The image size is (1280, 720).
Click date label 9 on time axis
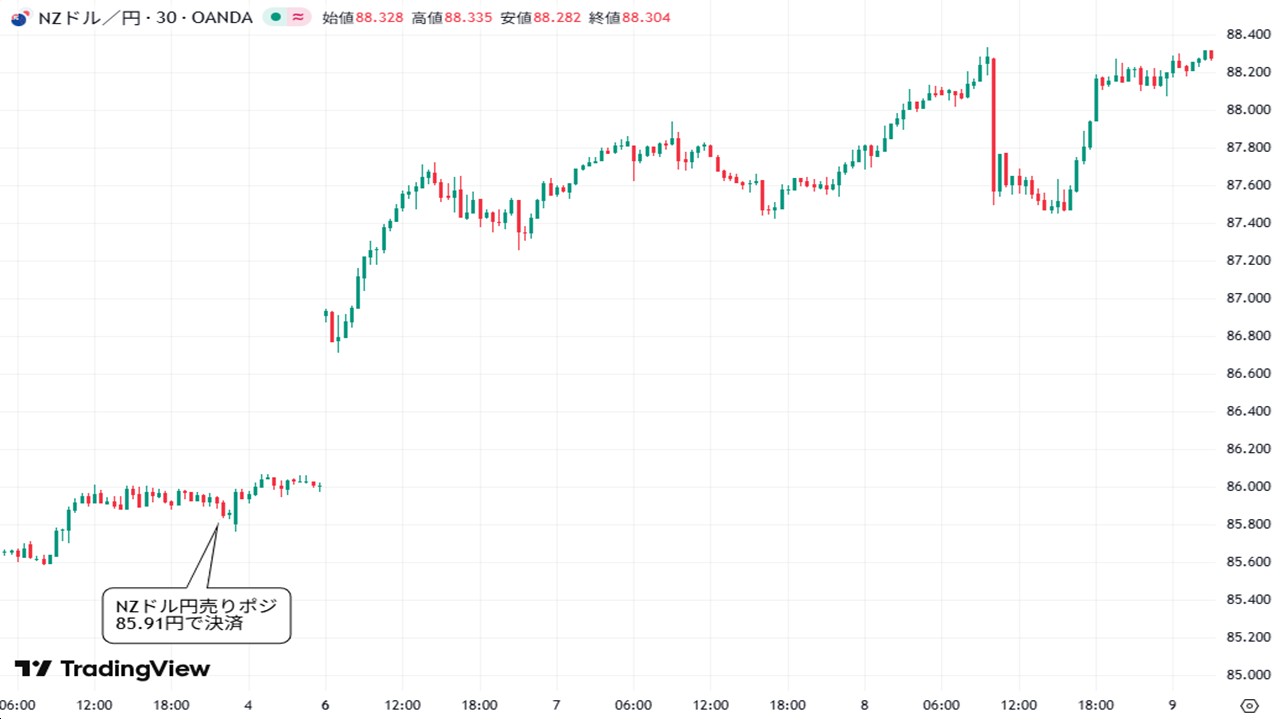coord(1172,705)
